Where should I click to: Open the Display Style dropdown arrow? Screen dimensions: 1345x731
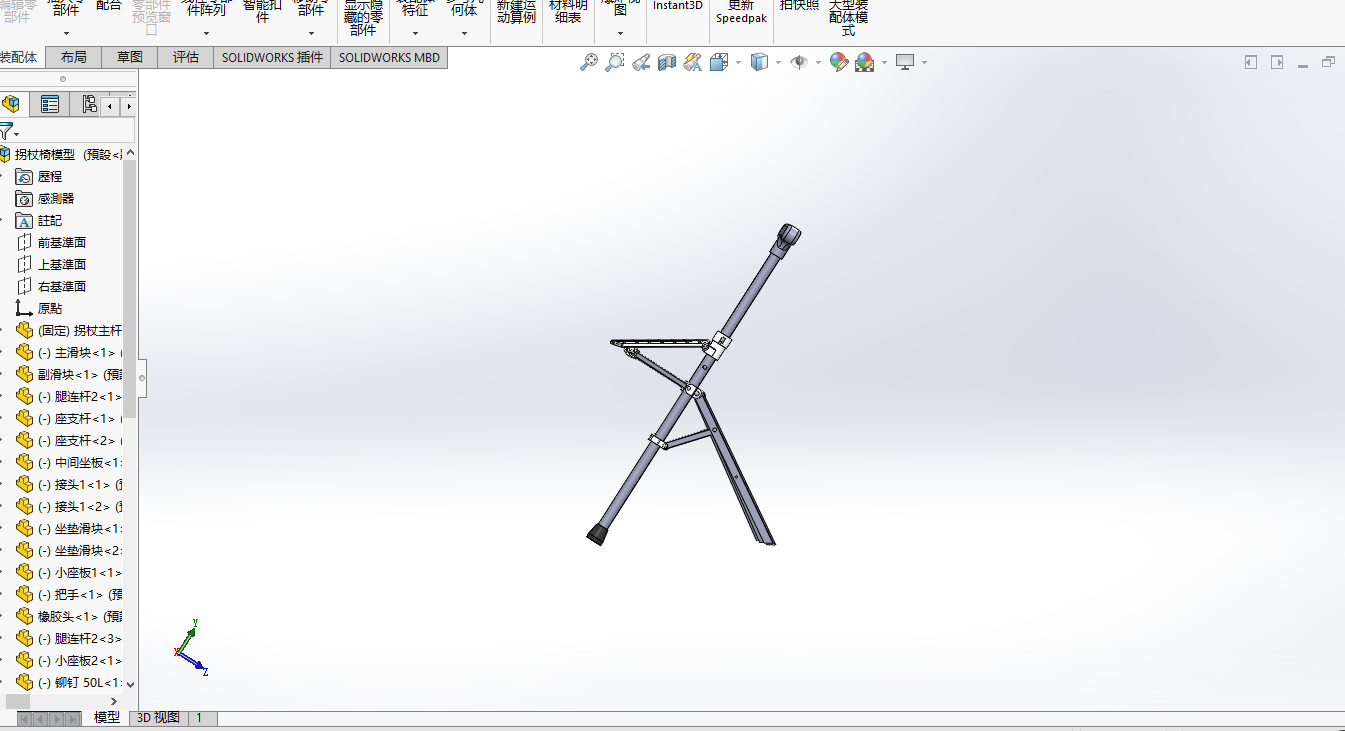[x=778, y=62]
